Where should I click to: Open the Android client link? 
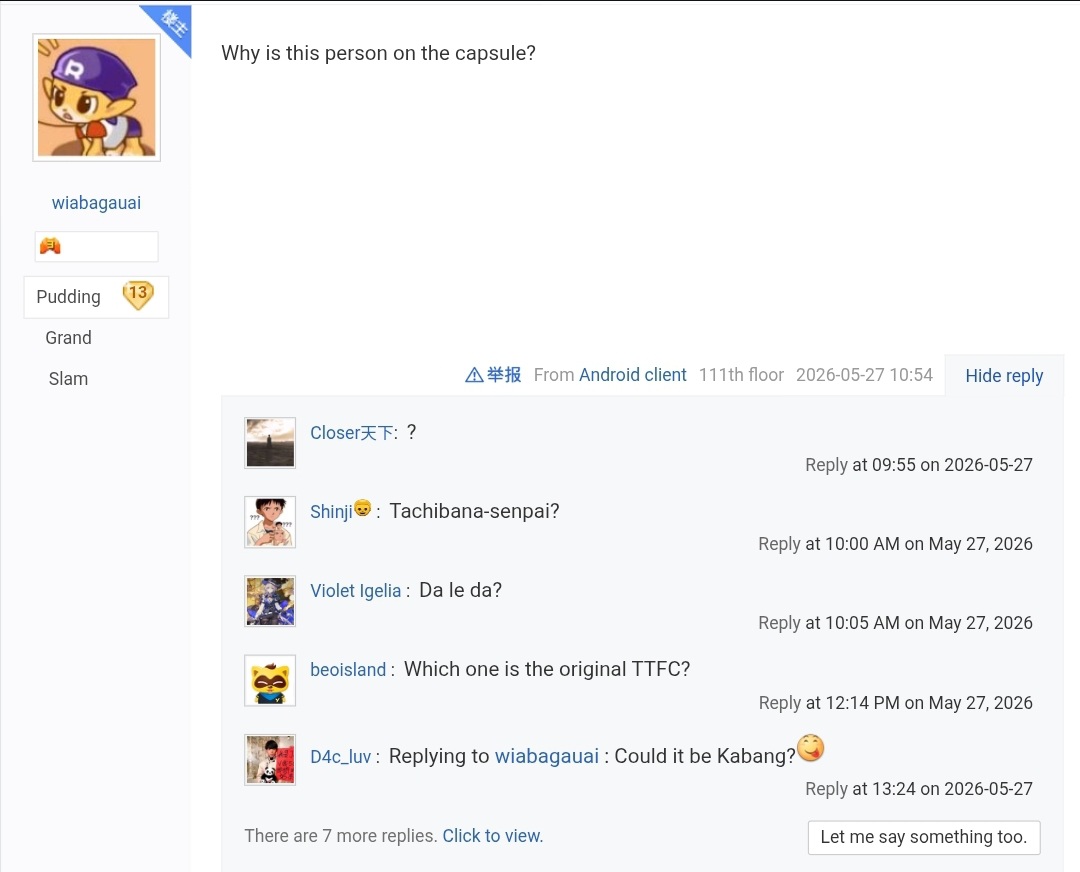(632, 375)
